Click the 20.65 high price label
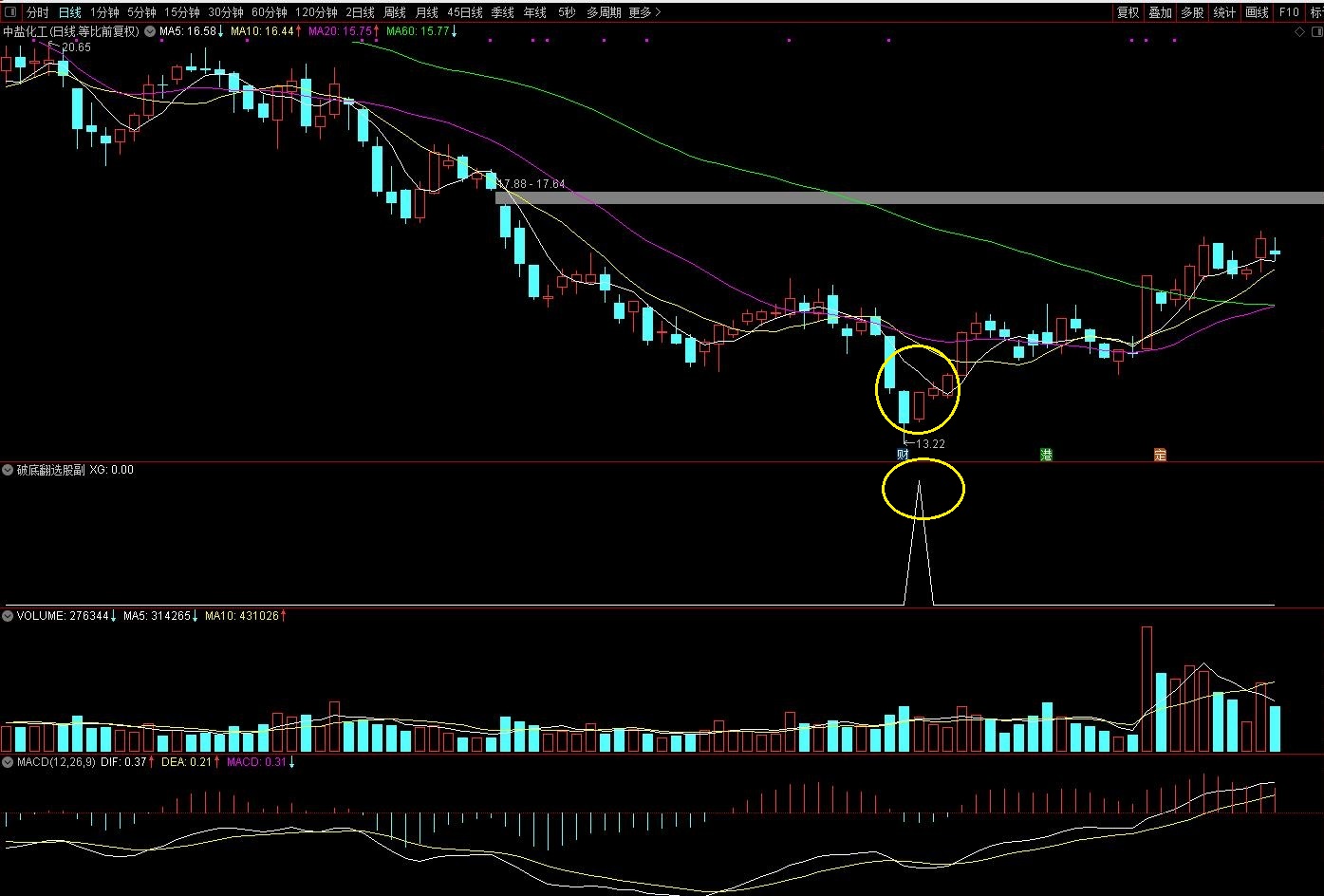This screenshot has width=1324, height=896. point(76,47)
